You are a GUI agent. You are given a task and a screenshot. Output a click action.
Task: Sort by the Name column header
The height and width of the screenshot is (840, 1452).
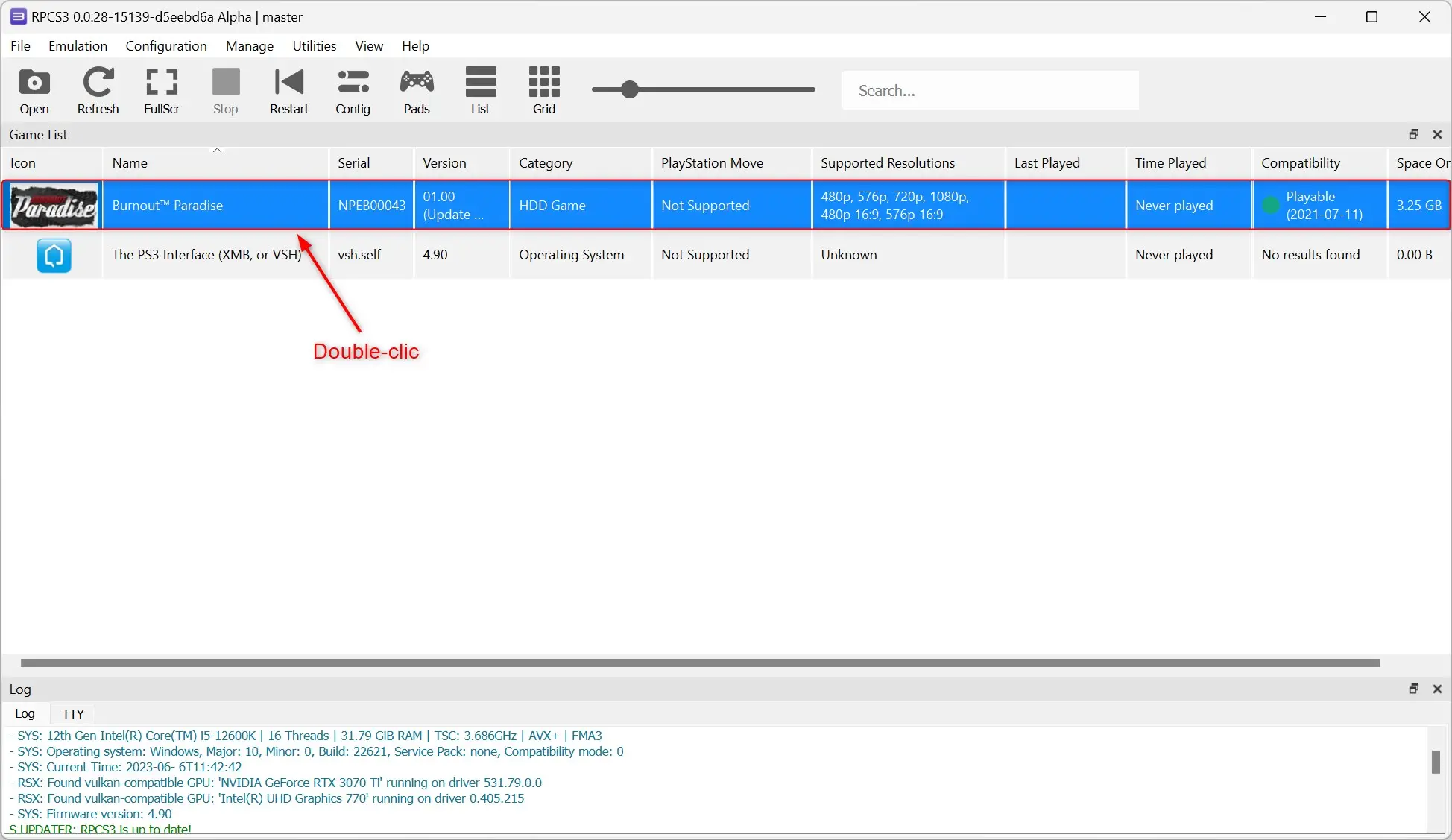pyautogui.click(x=215, y=163)
